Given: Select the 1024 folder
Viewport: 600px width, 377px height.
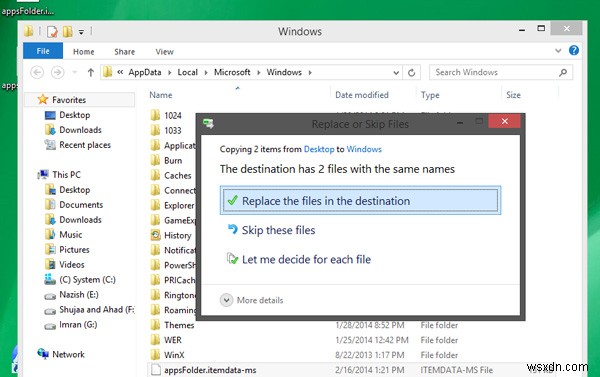Looking at the screenshot, I should coord(173,116).
